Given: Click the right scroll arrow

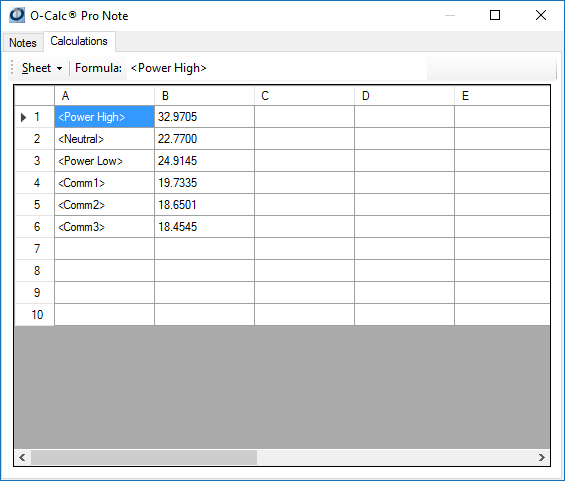Looking at the screenshot, I should point(542,457).
